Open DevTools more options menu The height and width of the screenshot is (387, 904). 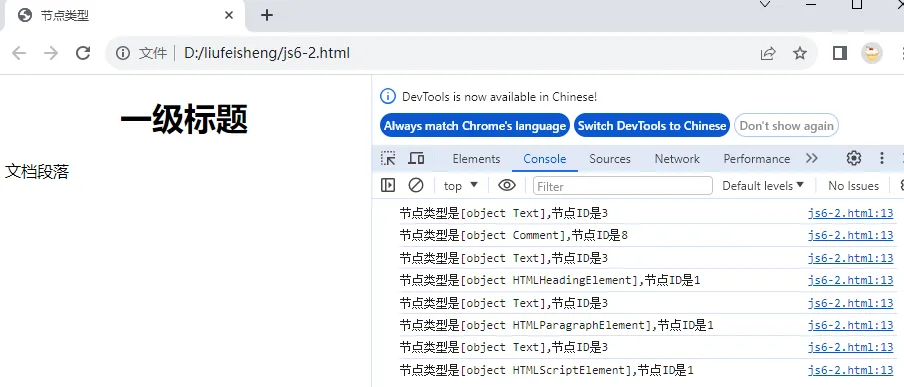(x=881, y=159)
